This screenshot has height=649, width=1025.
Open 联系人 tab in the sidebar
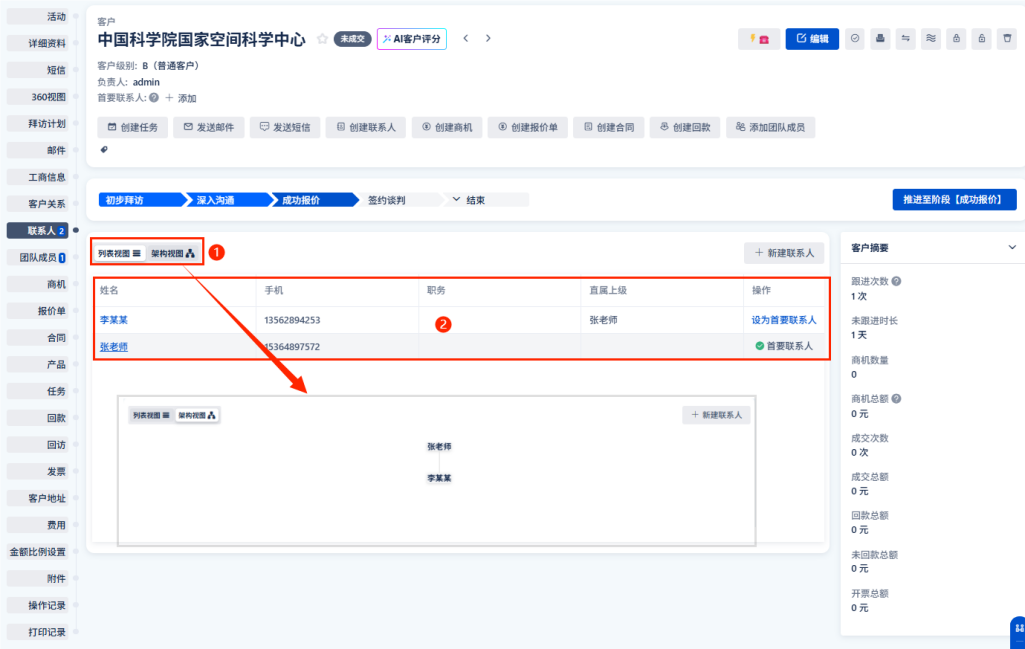pos(37,231)
